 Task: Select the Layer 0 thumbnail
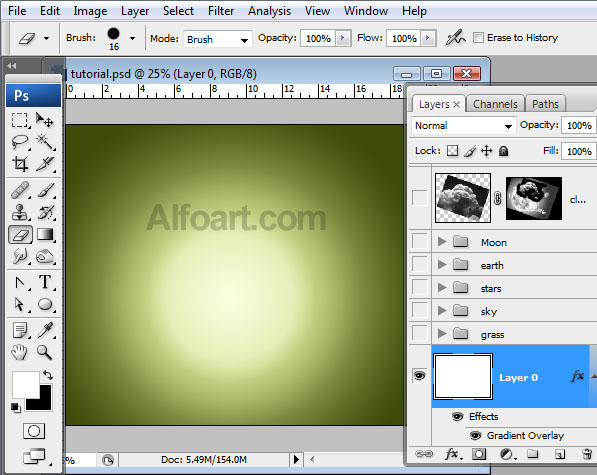tap(463, 377)
